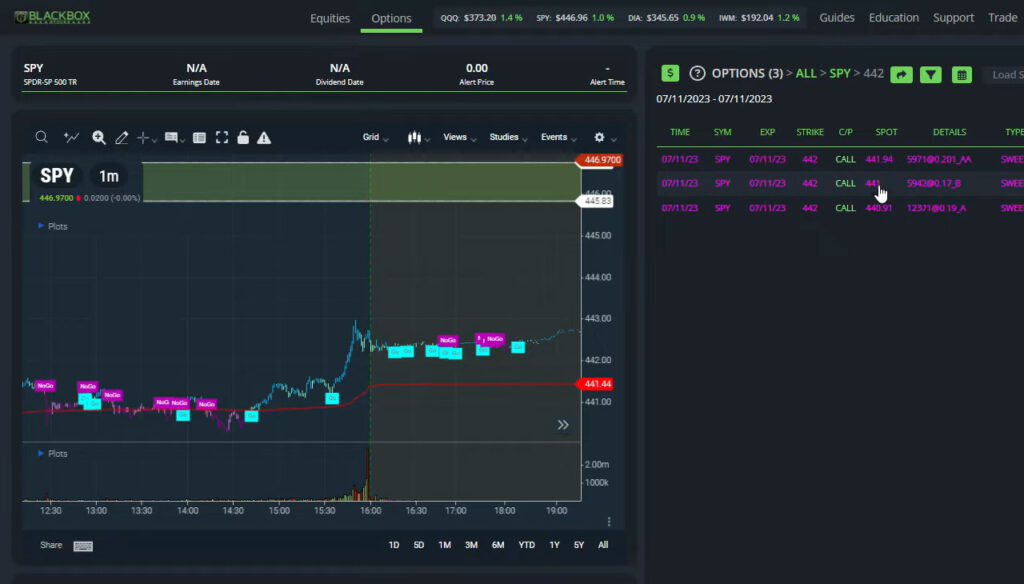The height and width of the screenshot is (584, 1024).
Task: Open the Studies dropdown
Action: [x=507, y=138]
